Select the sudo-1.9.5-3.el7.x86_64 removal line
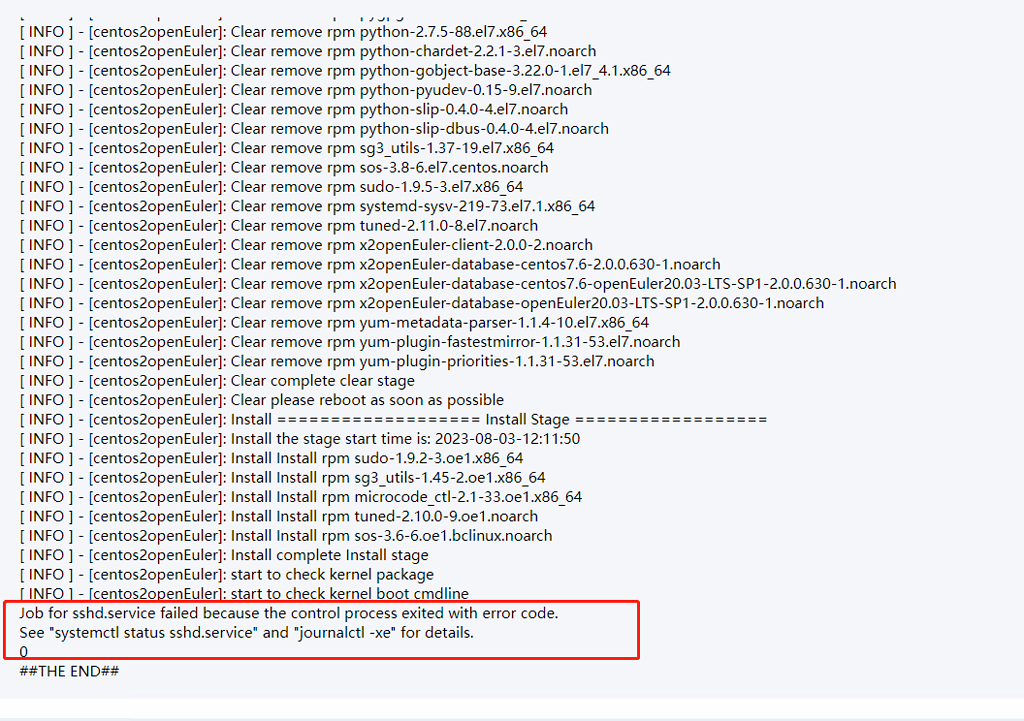Image resolution: width=1024 pixels, height=721 pixels. coord(271,187)
